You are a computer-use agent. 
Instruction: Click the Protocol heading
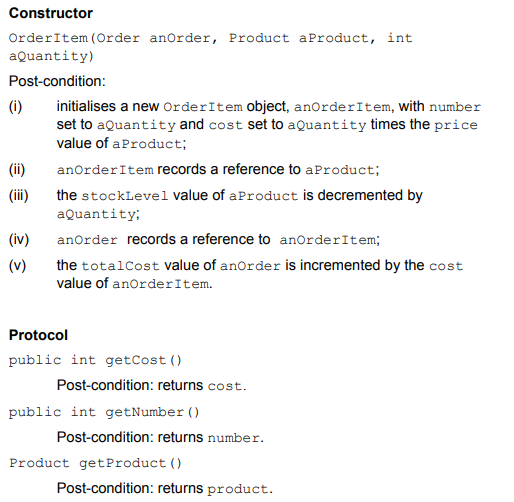(38, 335)
